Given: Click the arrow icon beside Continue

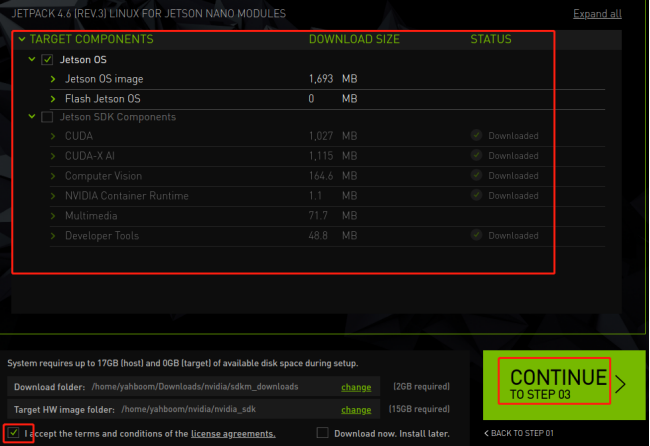Looking at the screenshot, I should [x=620, y=384].
